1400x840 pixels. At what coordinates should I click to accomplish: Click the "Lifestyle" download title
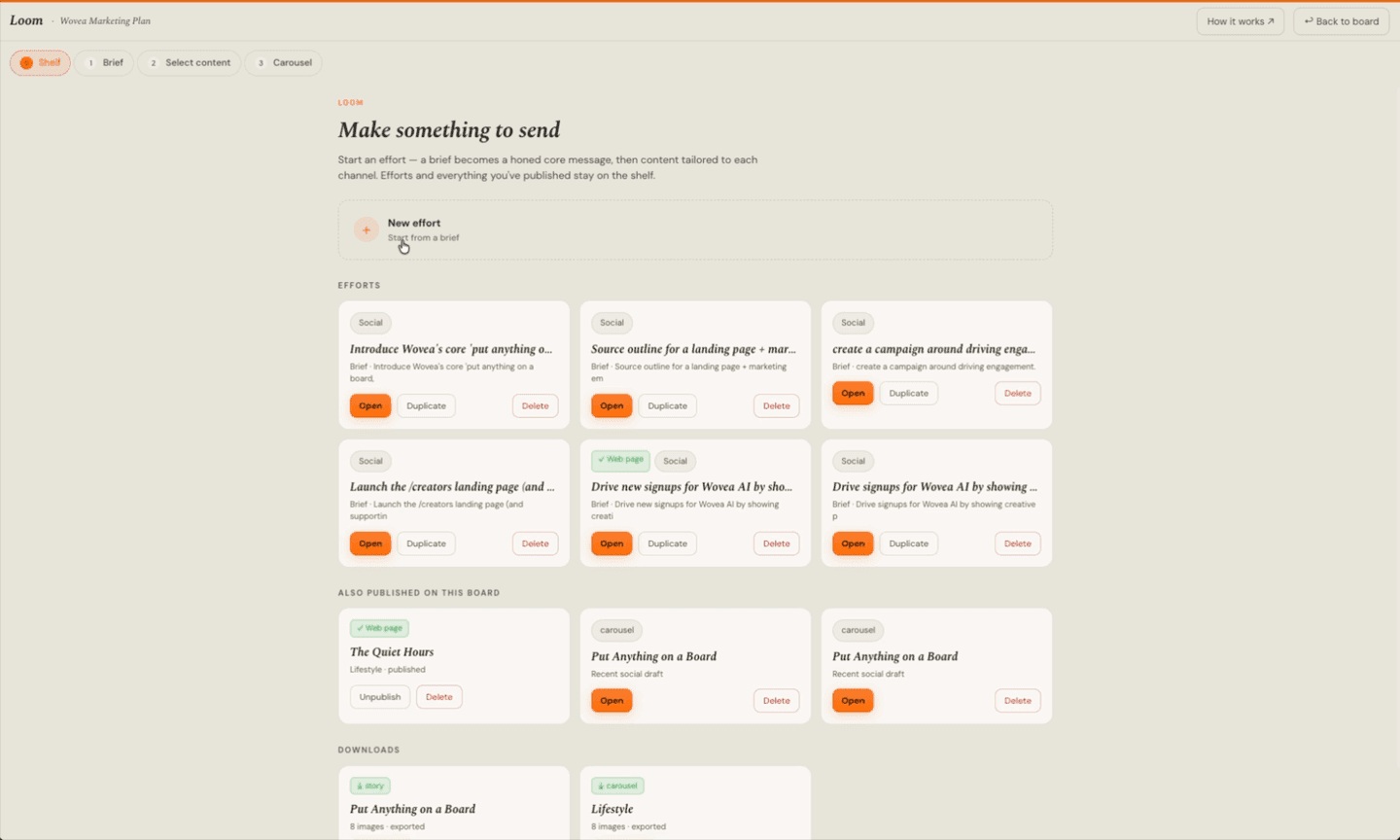click(x=612, y=809)
